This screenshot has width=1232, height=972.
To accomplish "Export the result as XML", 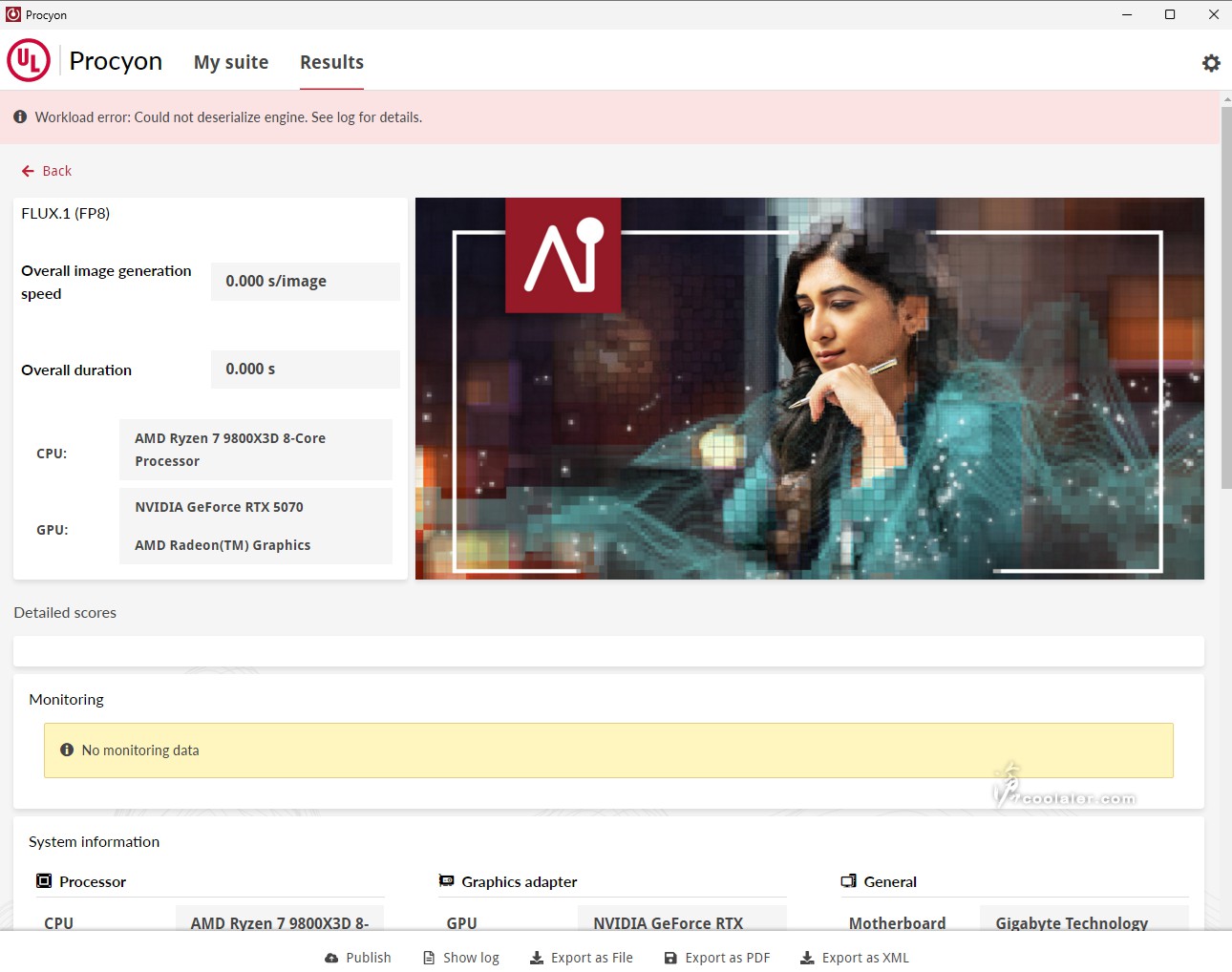I will (855, 958).
